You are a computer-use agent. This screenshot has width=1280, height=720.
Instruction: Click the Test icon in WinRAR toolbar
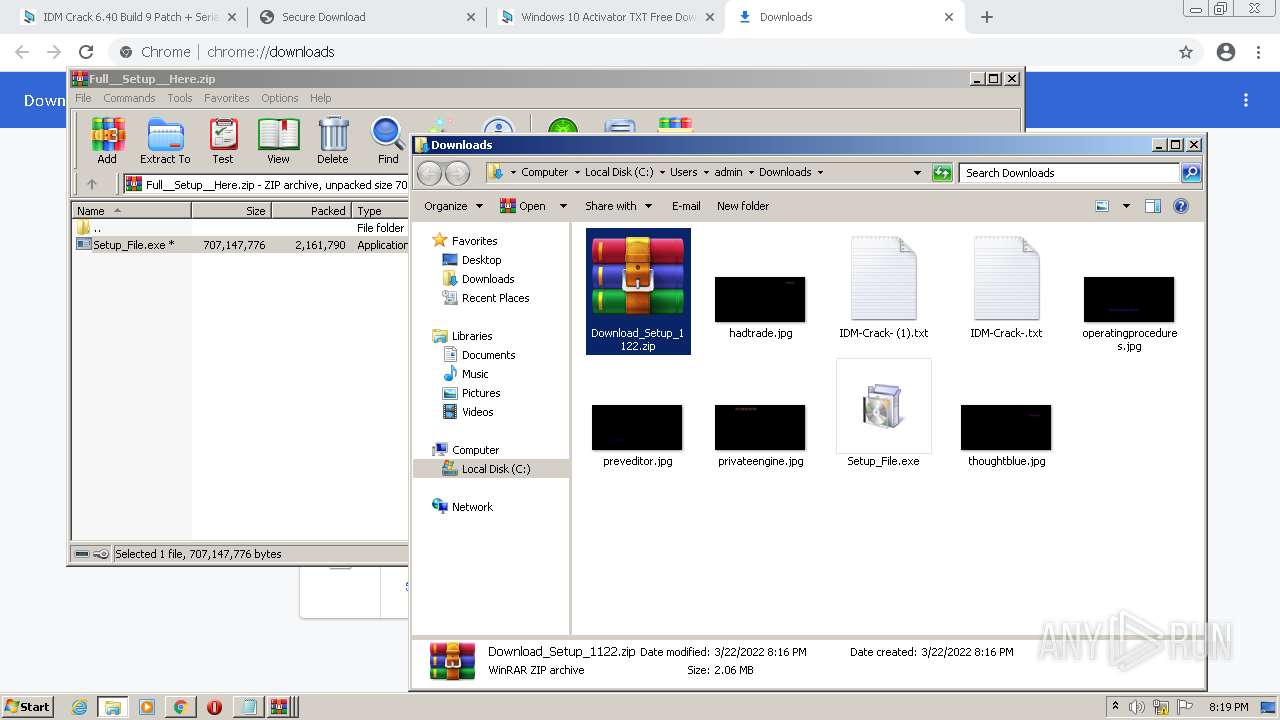pyautogui.click(x=223, y=140)
